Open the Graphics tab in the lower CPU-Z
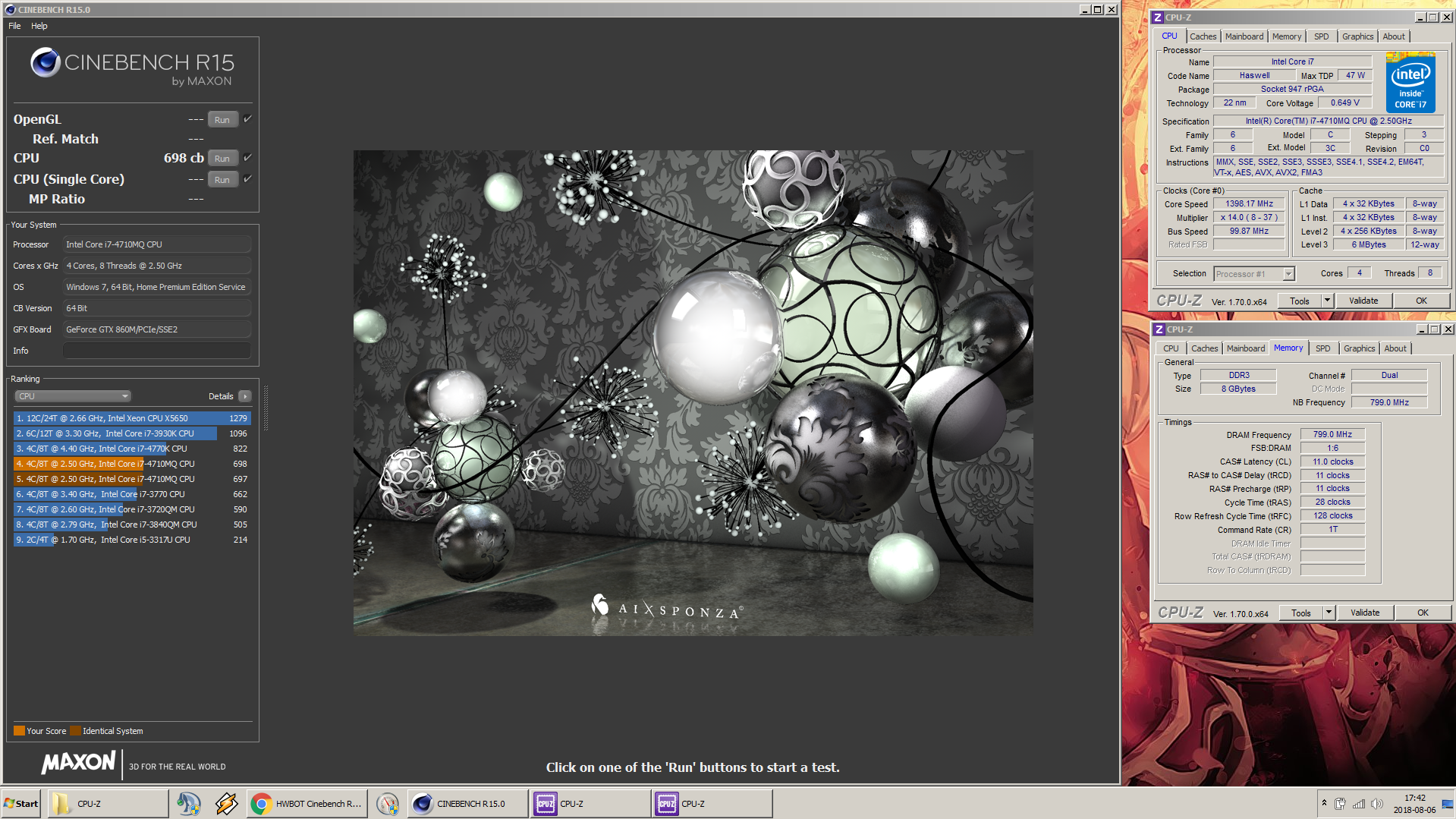 pyautogui.click(x=1359, y=348)
